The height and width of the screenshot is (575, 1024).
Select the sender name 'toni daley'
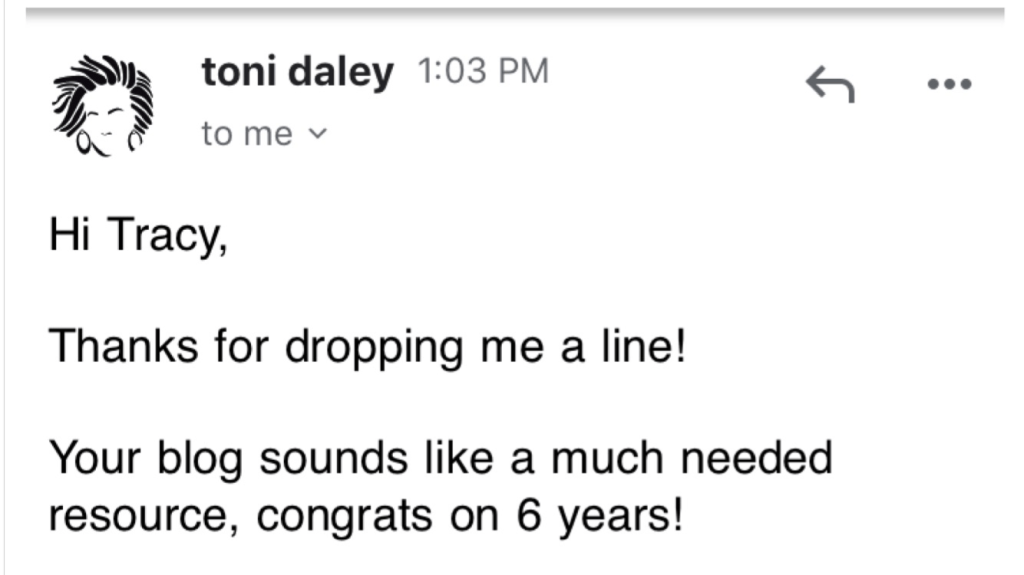pos(297,73)
